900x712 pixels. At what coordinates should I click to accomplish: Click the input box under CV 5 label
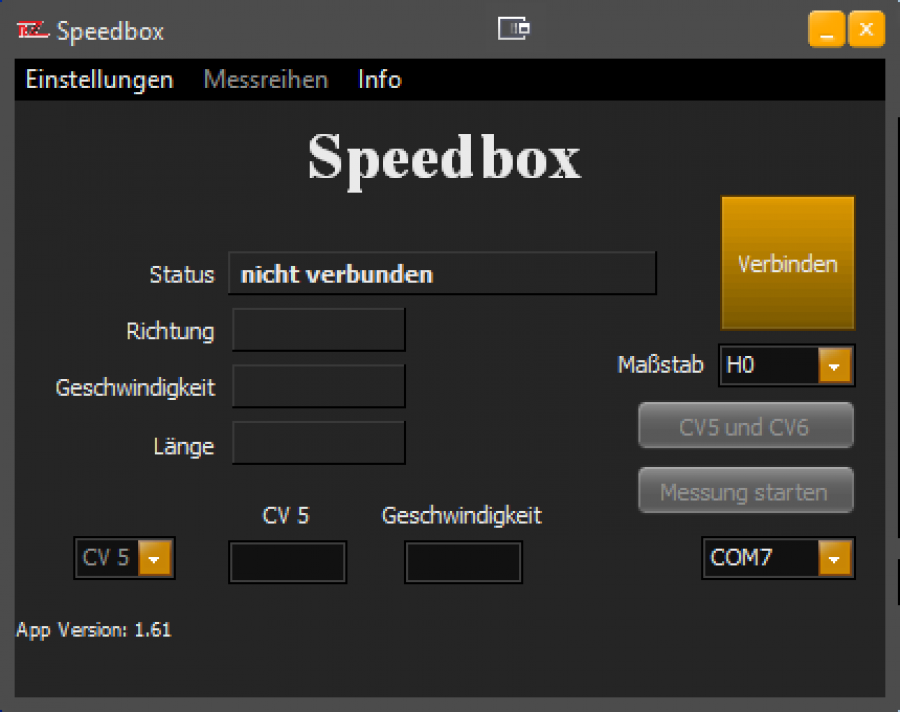[288, 562]
